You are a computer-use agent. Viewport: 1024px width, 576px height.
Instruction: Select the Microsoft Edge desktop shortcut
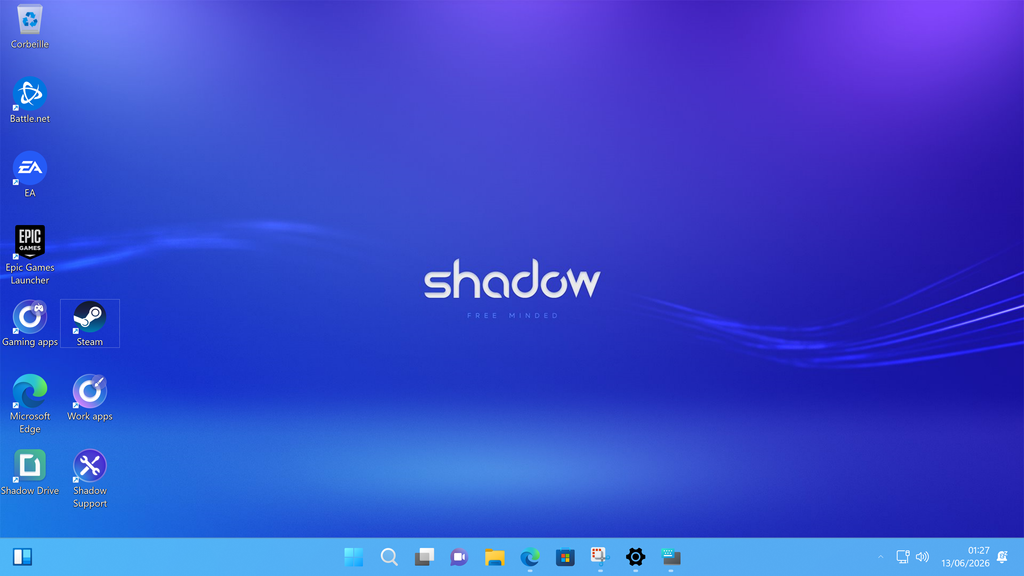click(x=29, y=404)
